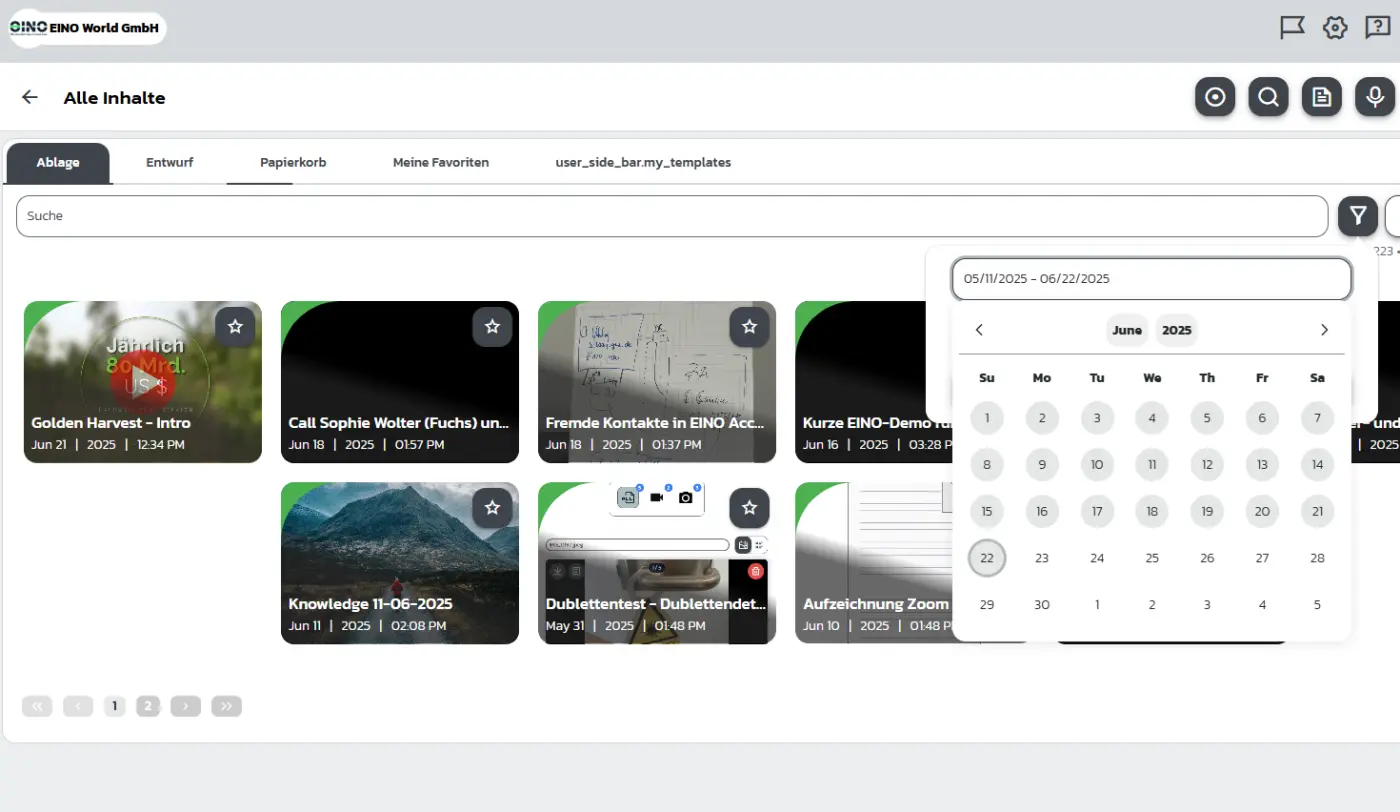The width and height of the screenshot is (1400, 812).
Task: Click the Suche search field
Action: point(672,216)
